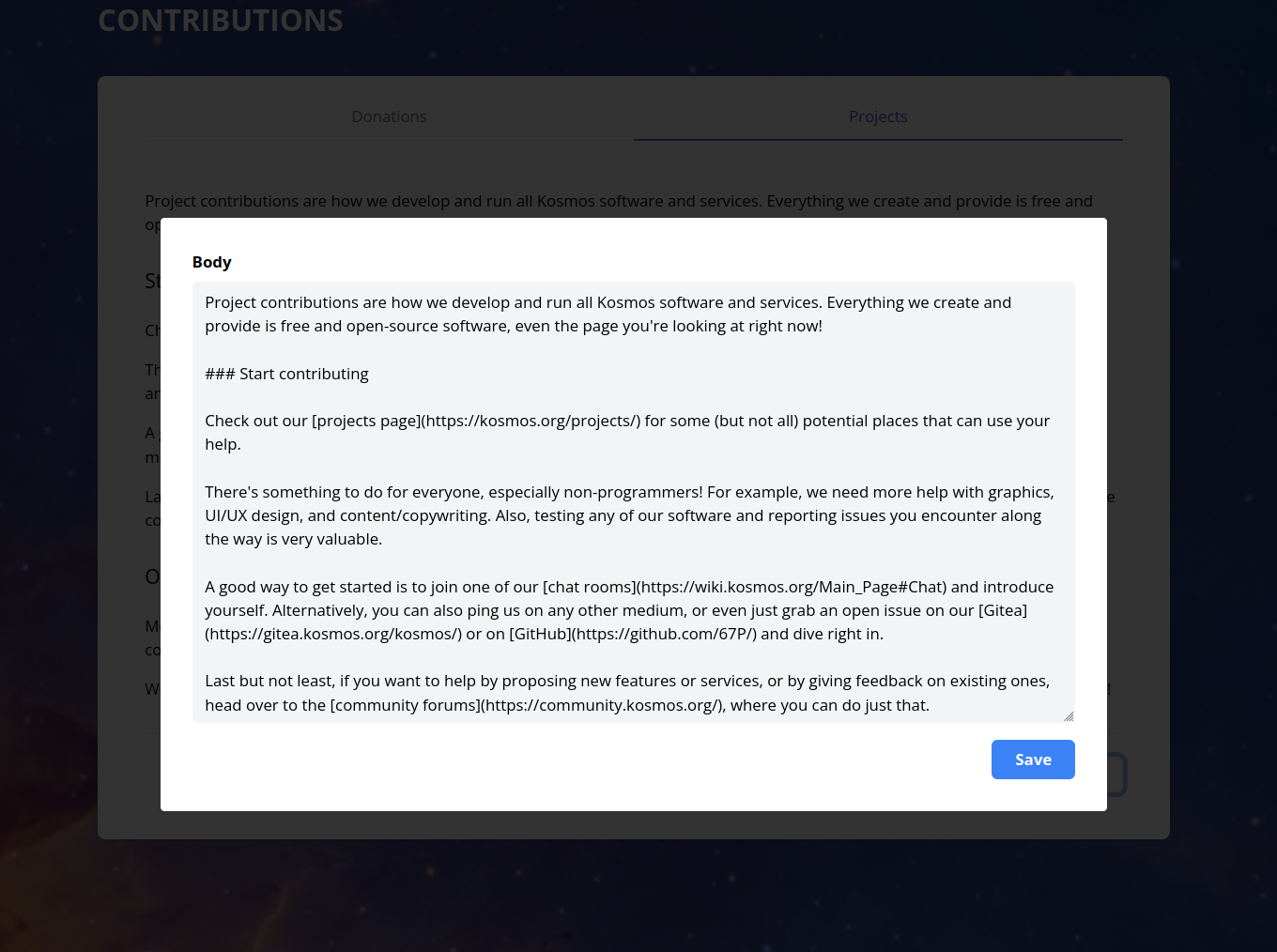Click the community.kosmos.org forums URL text
This screenshot has height=952, width=1277.
(601, 705)
